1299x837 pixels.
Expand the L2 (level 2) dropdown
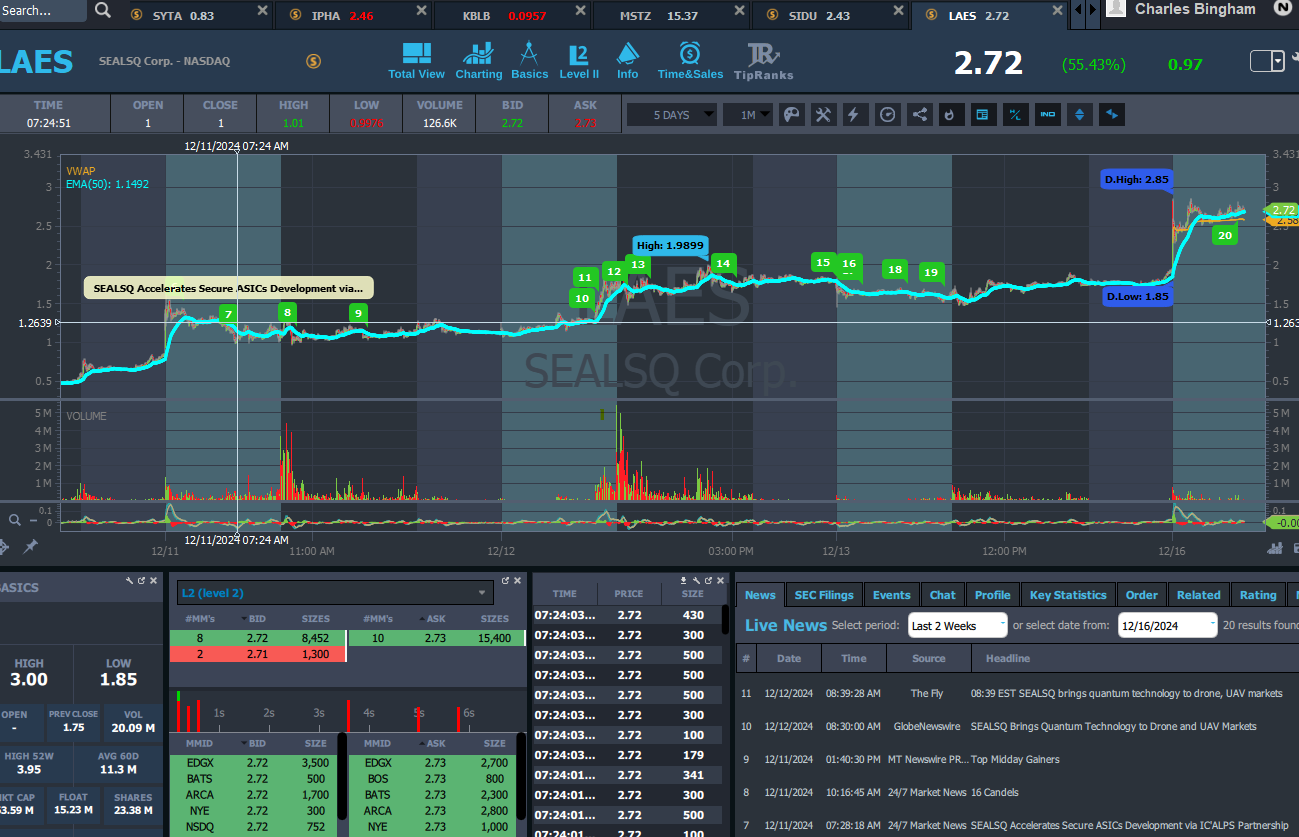(x=335, y=593)
